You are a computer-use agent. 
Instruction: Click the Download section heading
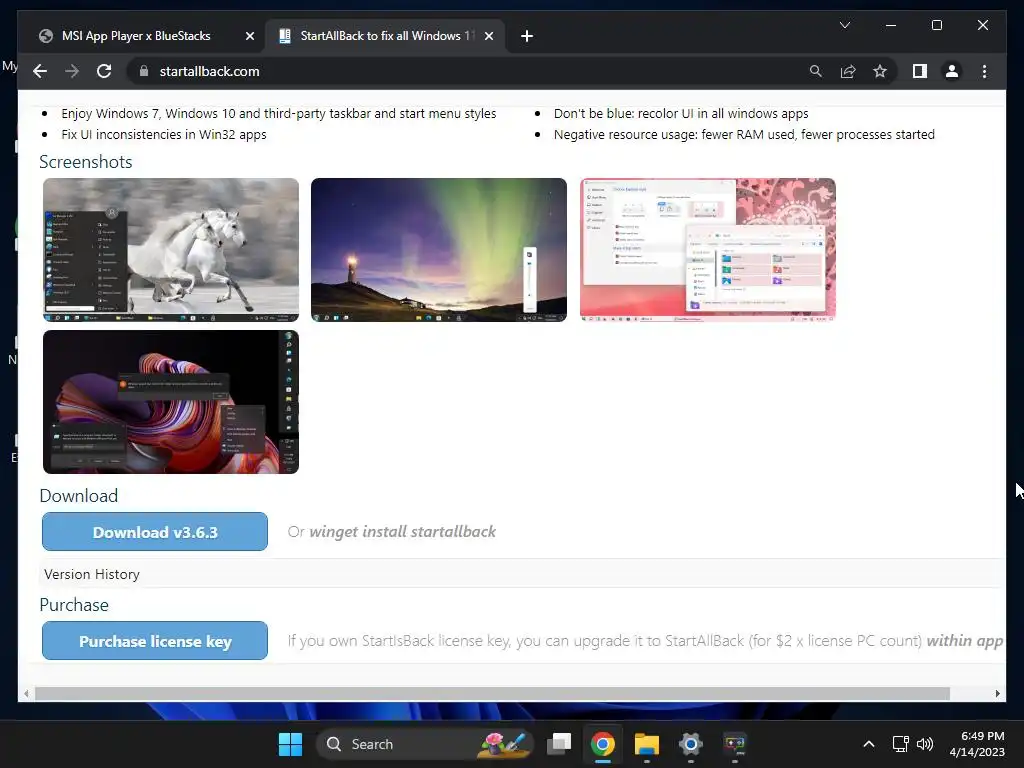pyautogui.click(x=78, y=496)
